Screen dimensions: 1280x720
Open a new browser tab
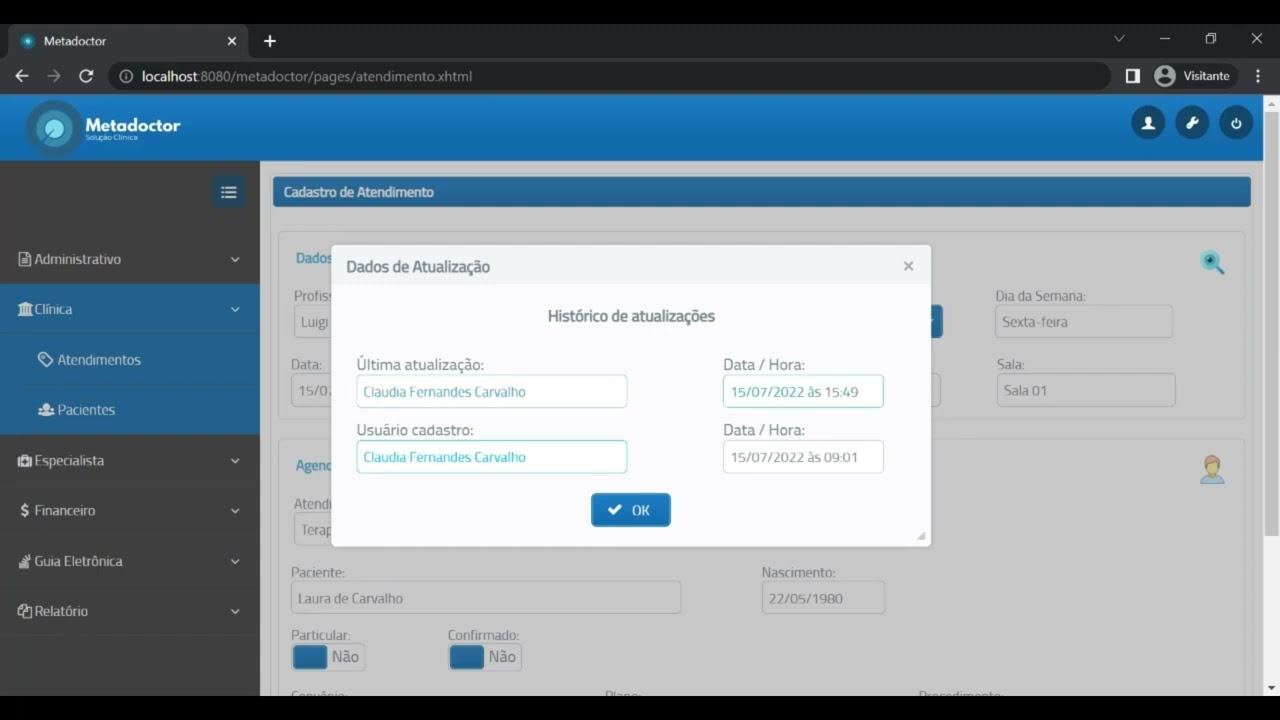coord(270,41)
